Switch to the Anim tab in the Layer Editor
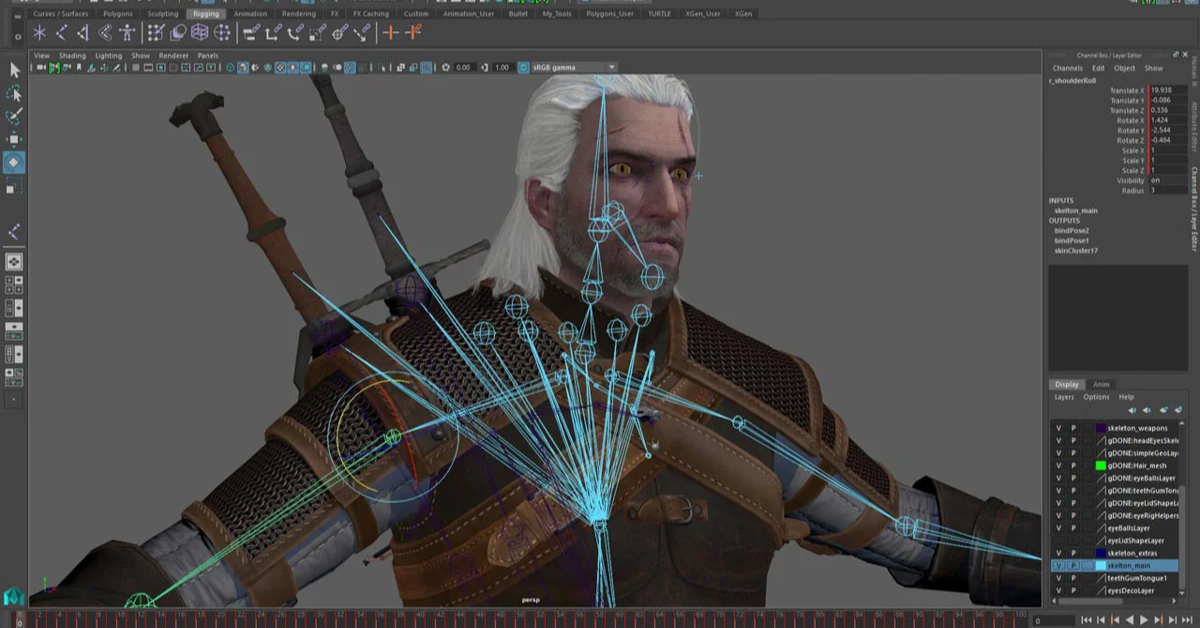The width and height of the screenshot is (1200, 628). click(1101, 384)
